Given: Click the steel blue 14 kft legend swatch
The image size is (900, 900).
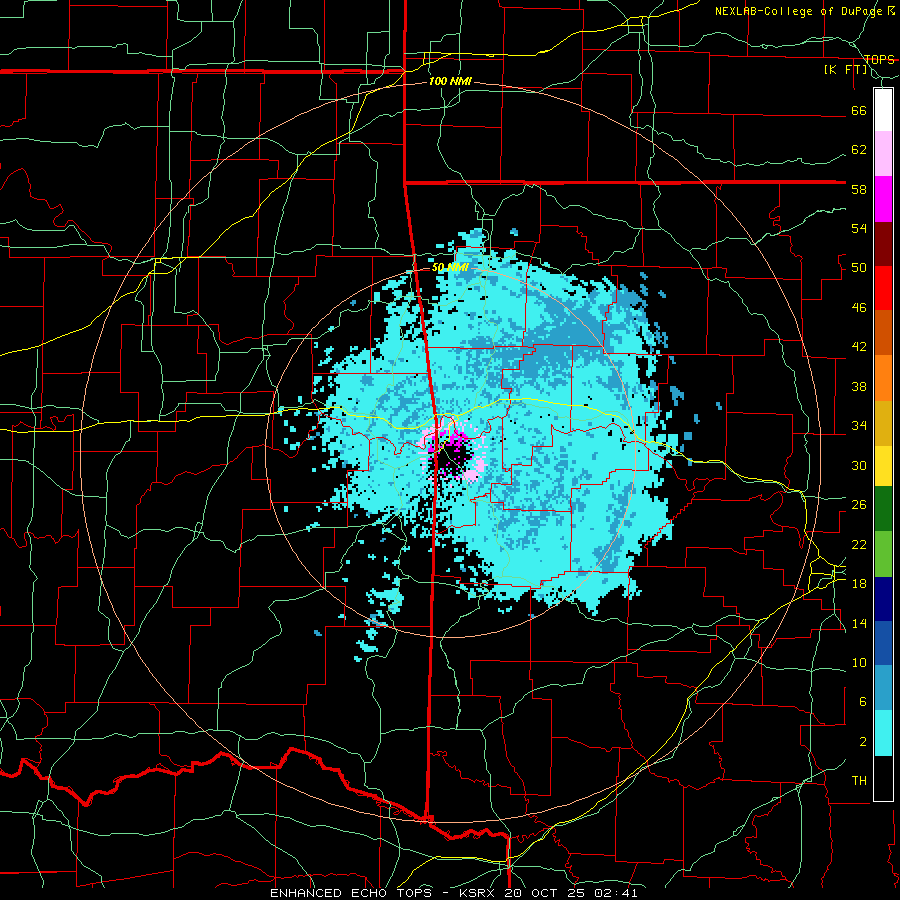Looking at the screenshot, I should point(883,688).
